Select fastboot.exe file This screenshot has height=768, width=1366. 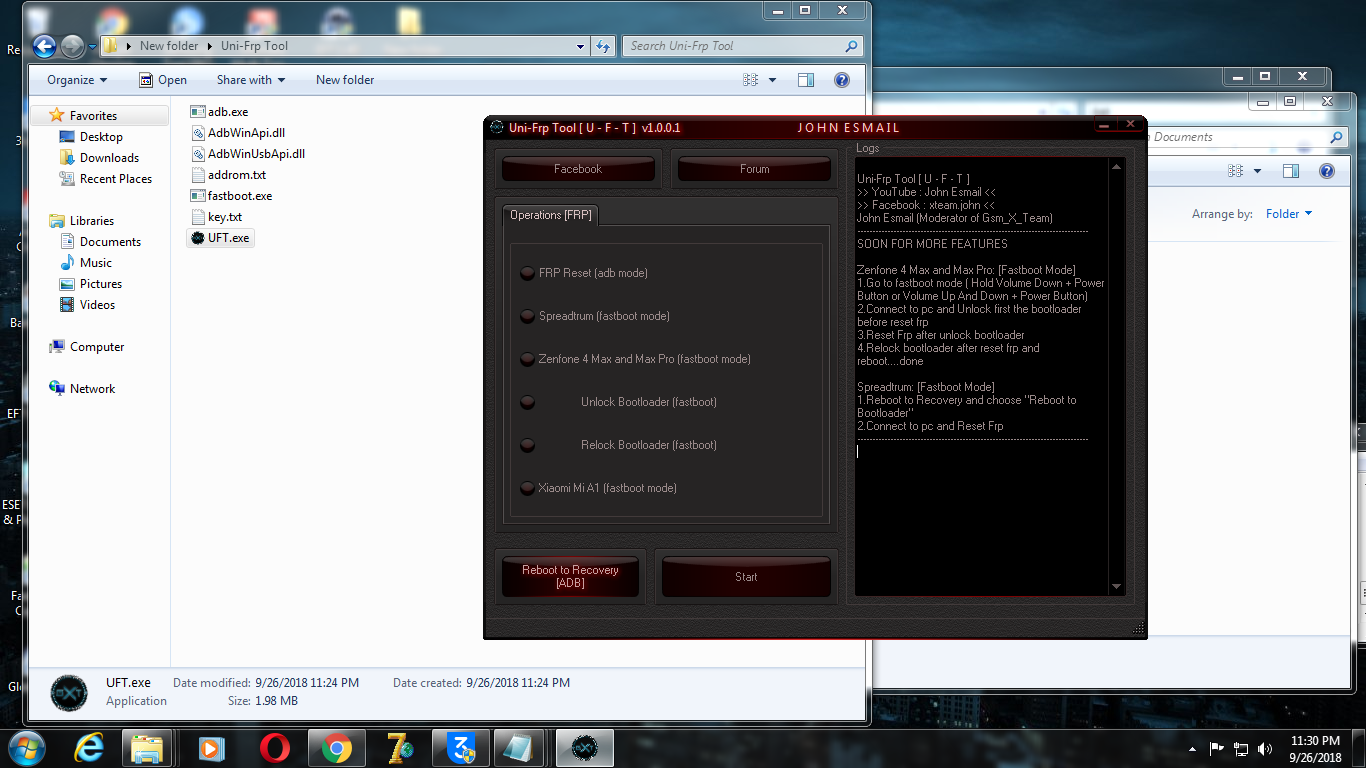pos(231,196)
